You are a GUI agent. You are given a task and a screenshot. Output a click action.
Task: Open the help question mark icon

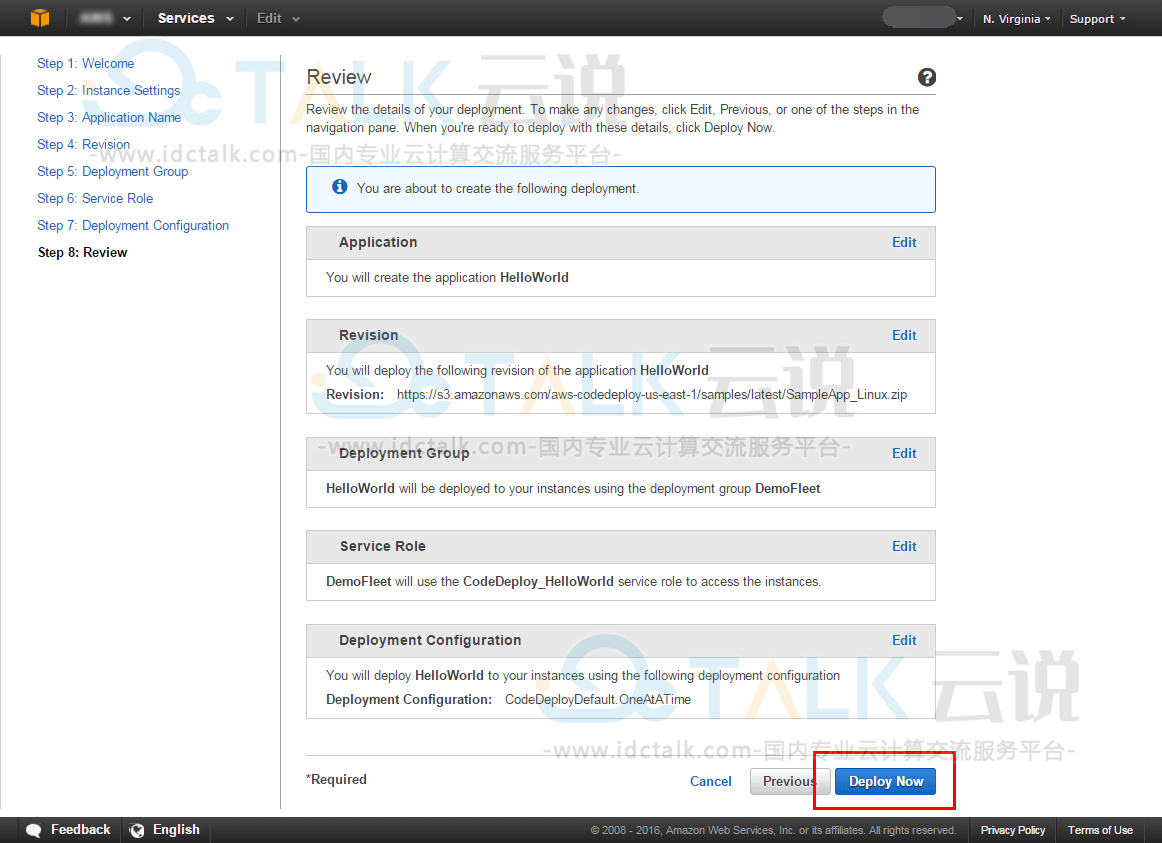click(926, 77)
